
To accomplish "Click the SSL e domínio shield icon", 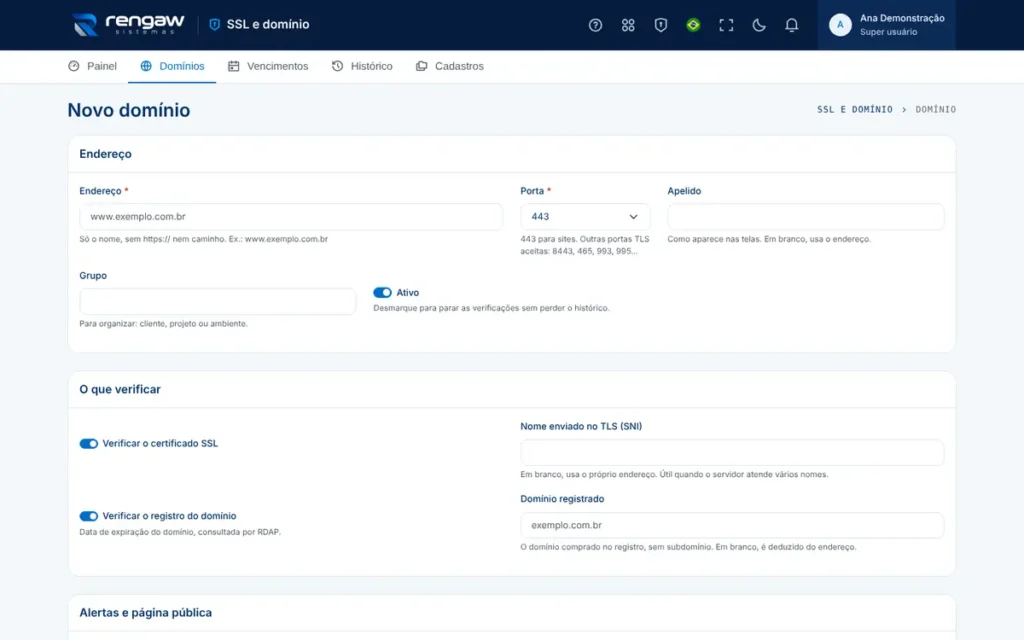I will pyautogui.click(x=214, y=24).
